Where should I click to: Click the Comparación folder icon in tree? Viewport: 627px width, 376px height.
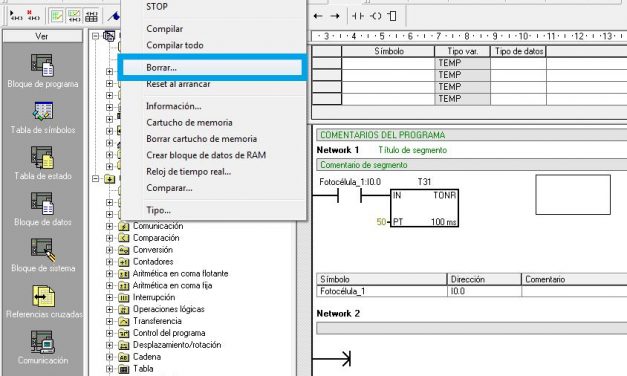point(124,238)
